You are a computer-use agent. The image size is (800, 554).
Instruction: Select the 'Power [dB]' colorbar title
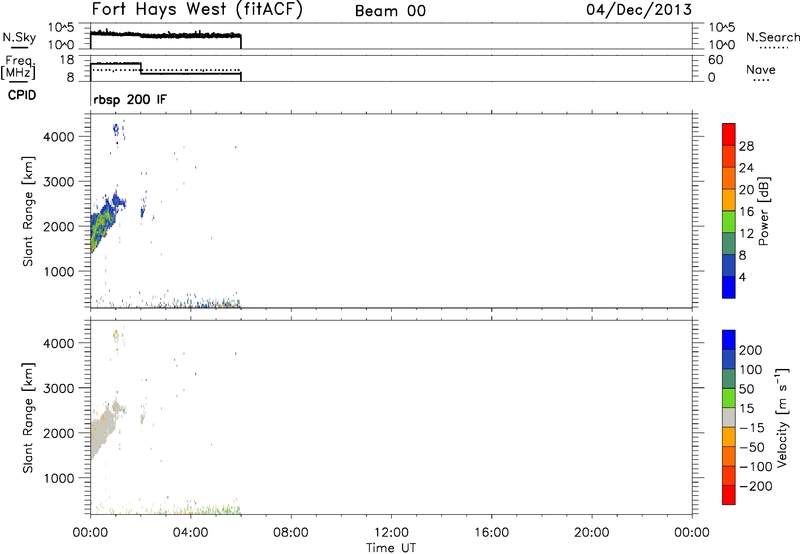pyautogui.click(x=763, y=211)
